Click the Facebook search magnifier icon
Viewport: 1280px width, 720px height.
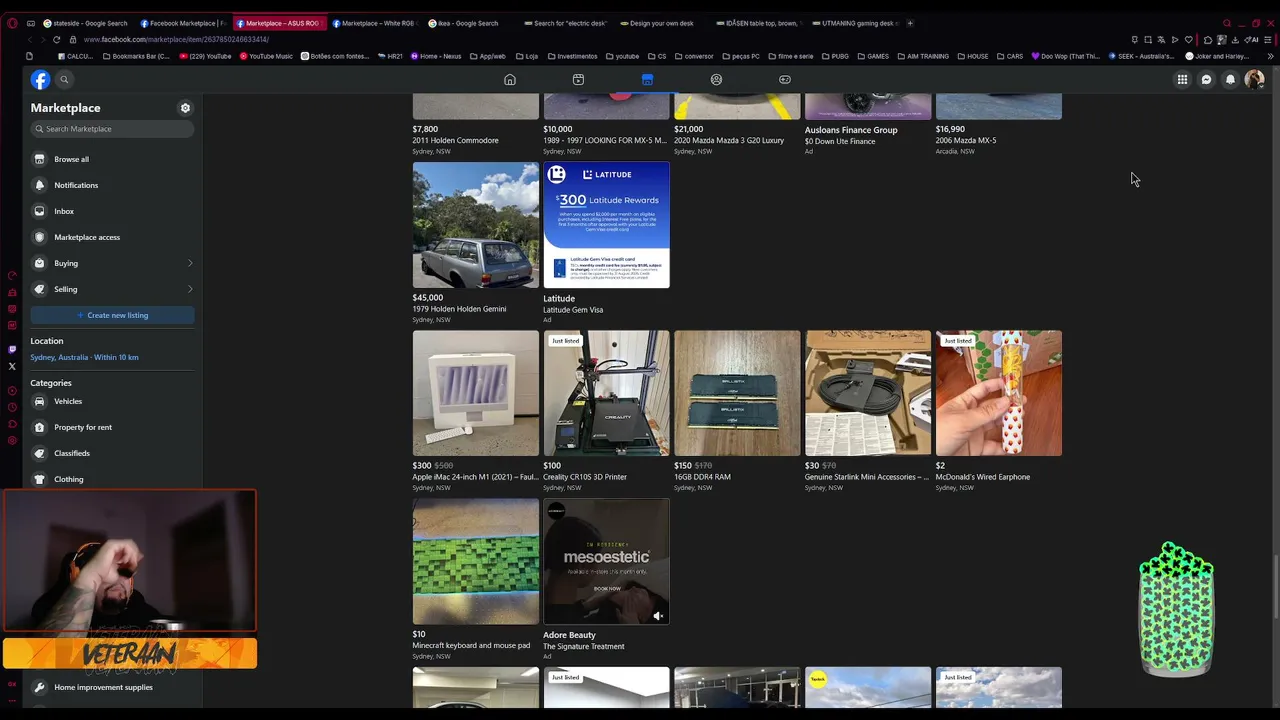[64, 80]
